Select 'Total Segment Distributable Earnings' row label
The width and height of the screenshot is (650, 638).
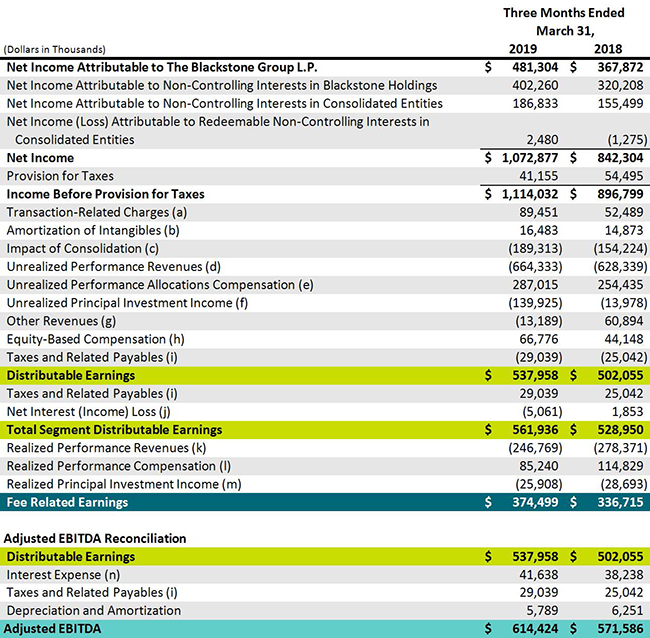114,429
